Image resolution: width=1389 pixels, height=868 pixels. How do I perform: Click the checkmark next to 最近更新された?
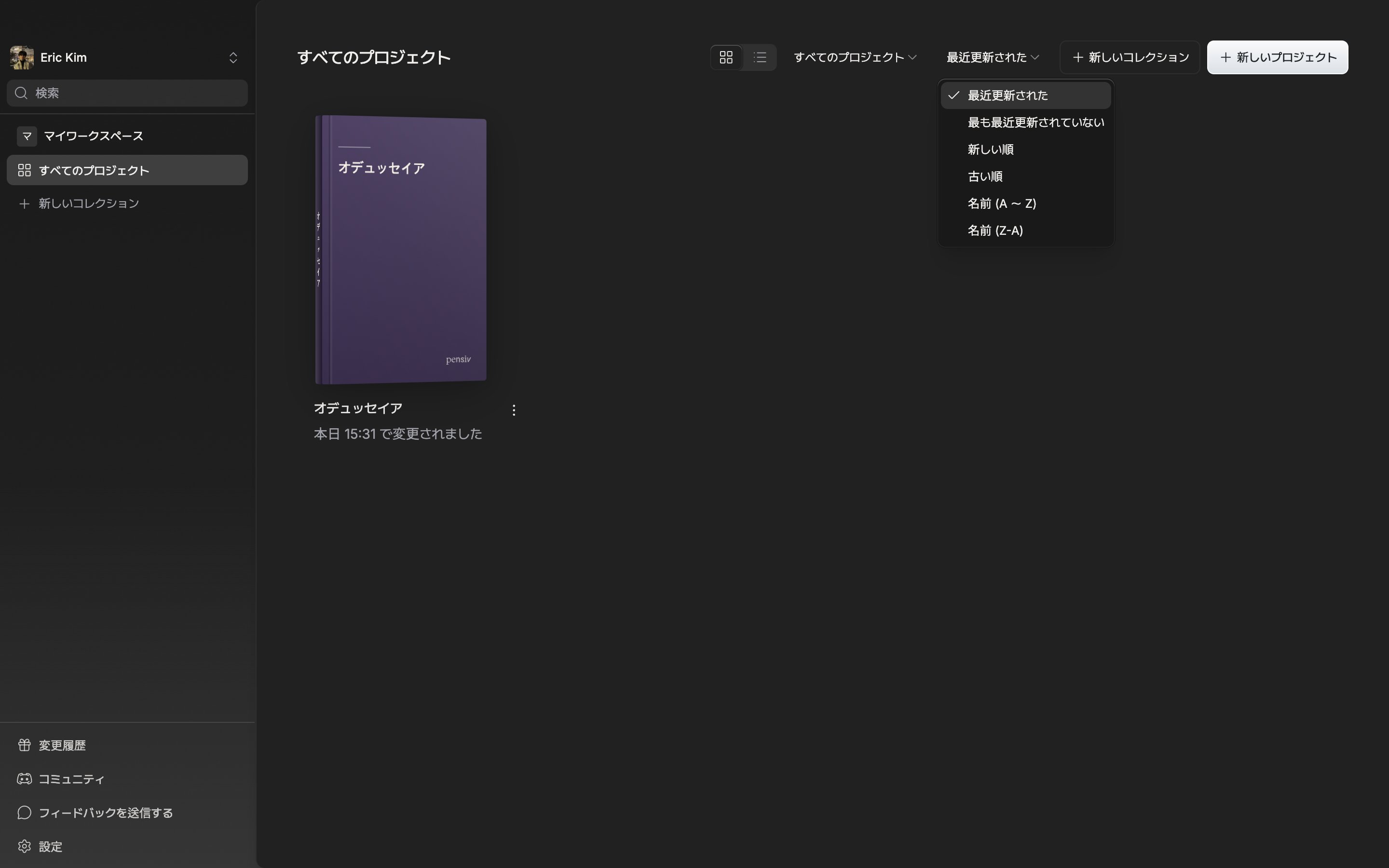click(954, 95)
